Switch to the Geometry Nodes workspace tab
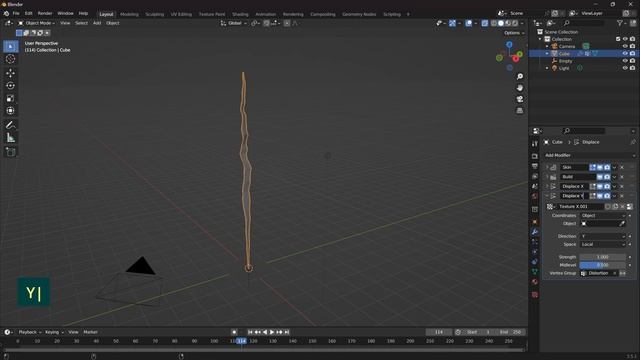This screenshot has width=640, height=360. 359,14
